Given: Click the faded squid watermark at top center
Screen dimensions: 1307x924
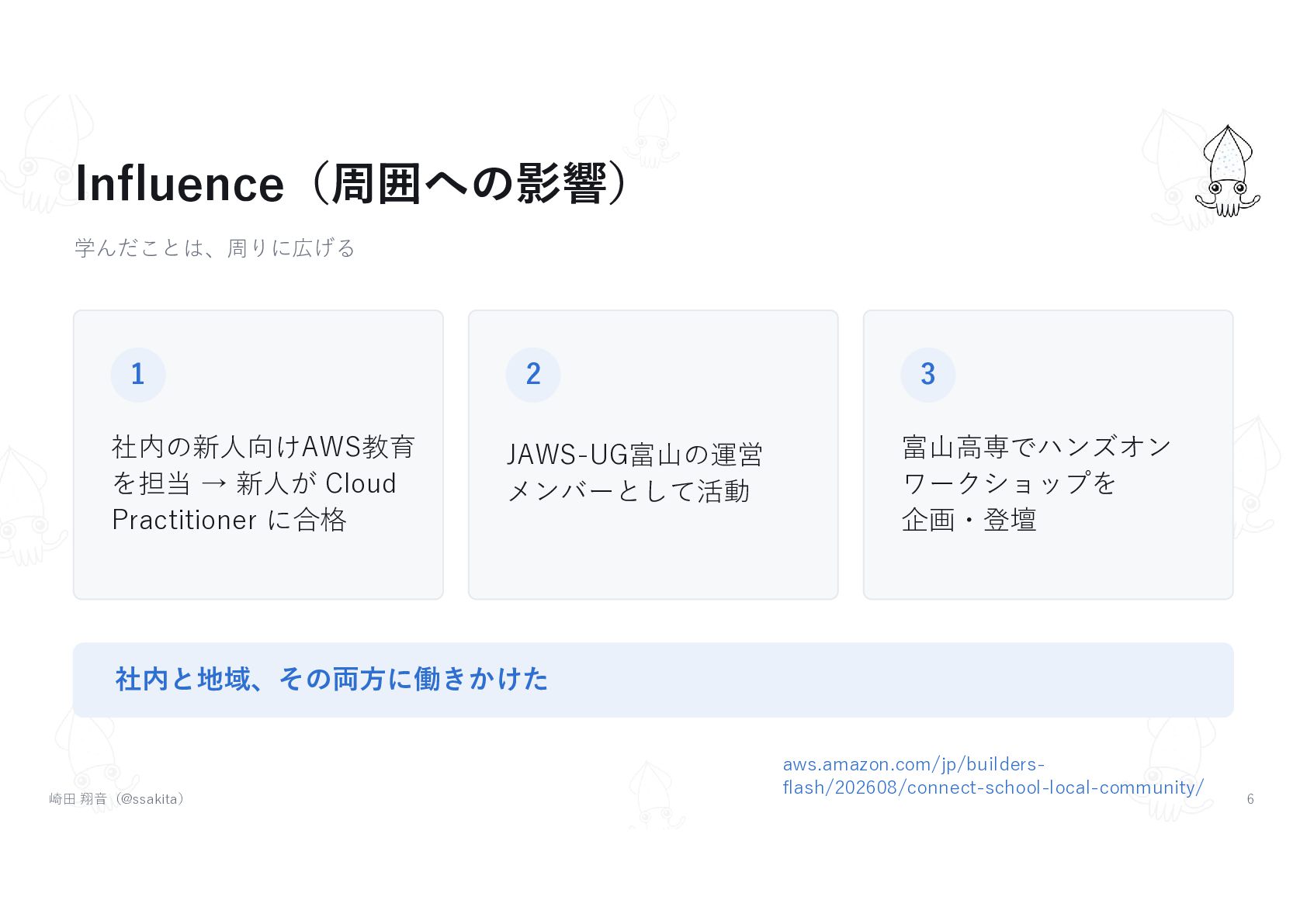Looking at the screenshot, I should point(654,130).
